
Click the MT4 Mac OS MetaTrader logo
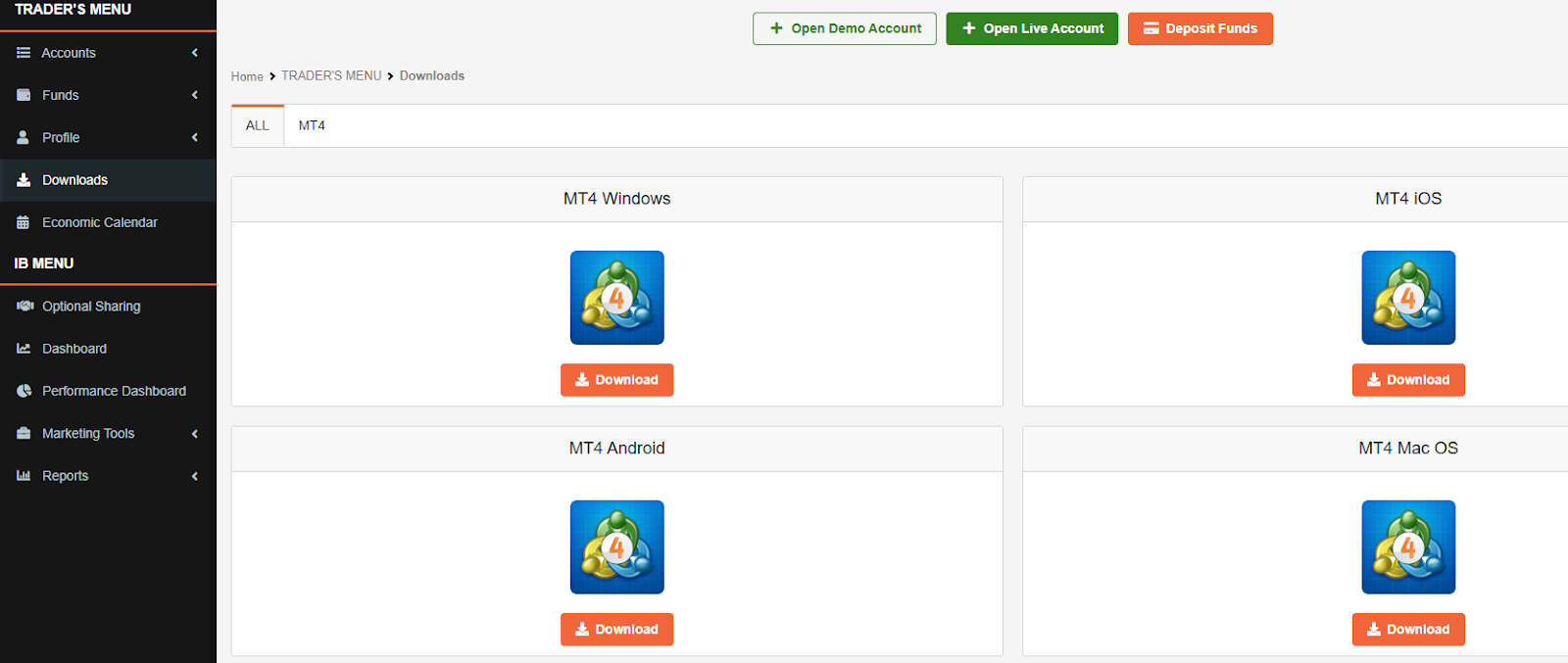1408,547
